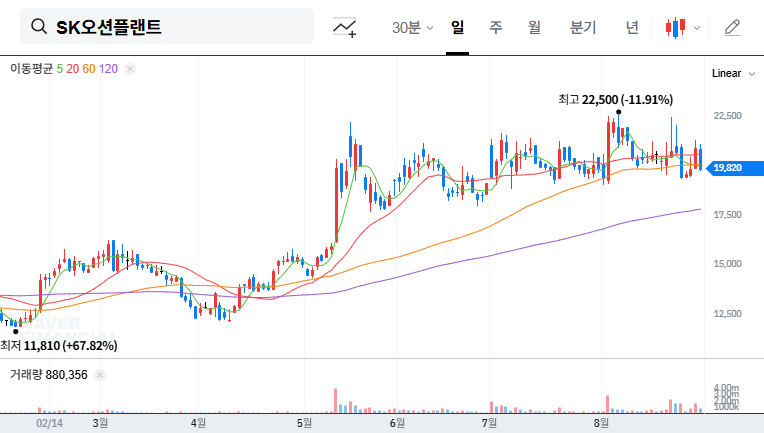The width and height of the screenshot is (764, 433).
Task: Open the 30분 interval dropdown
Action: coord(412,28)
